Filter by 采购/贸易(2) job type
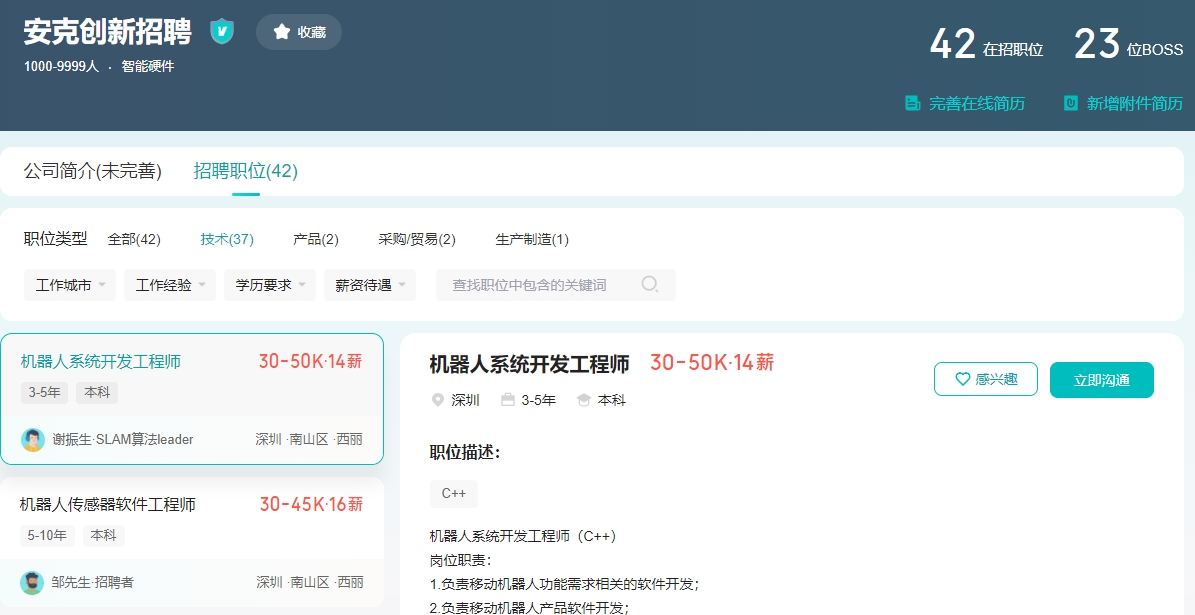This screenshot has width=1195, height=615. pyautogui.click(x=417, y=239)
